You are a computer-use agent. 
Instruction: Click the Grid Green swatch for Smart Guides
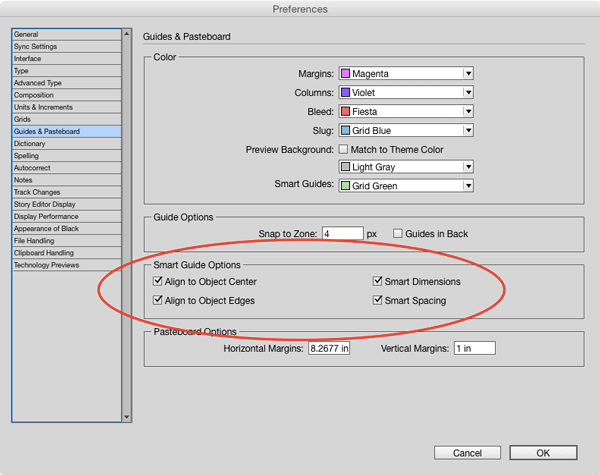tap(345, 186)
